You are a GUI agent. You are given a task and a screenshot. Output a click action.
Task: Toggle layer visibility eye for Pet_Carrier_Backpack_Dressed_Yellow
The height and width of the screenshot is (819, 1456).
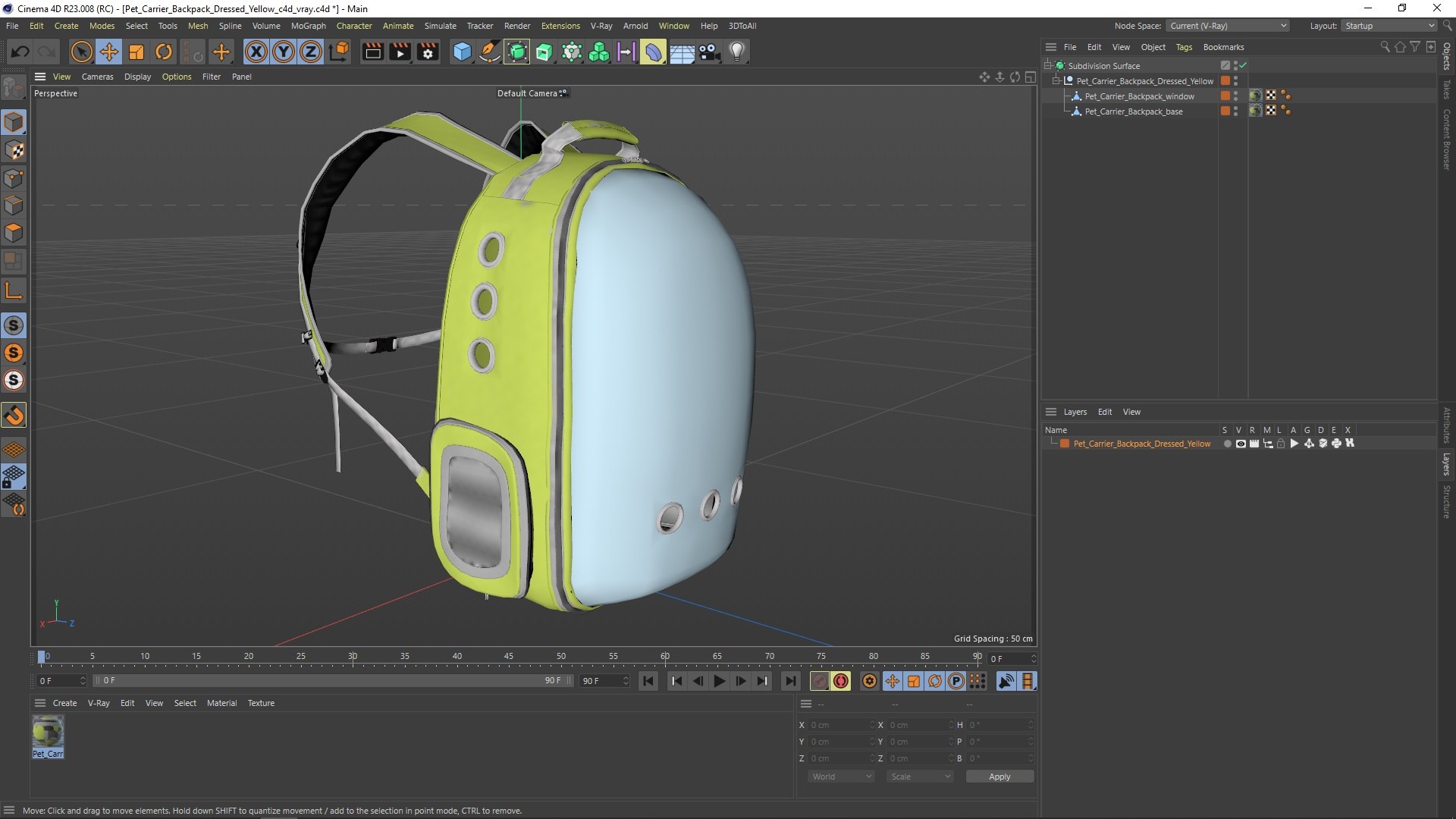pos(1241,444)
